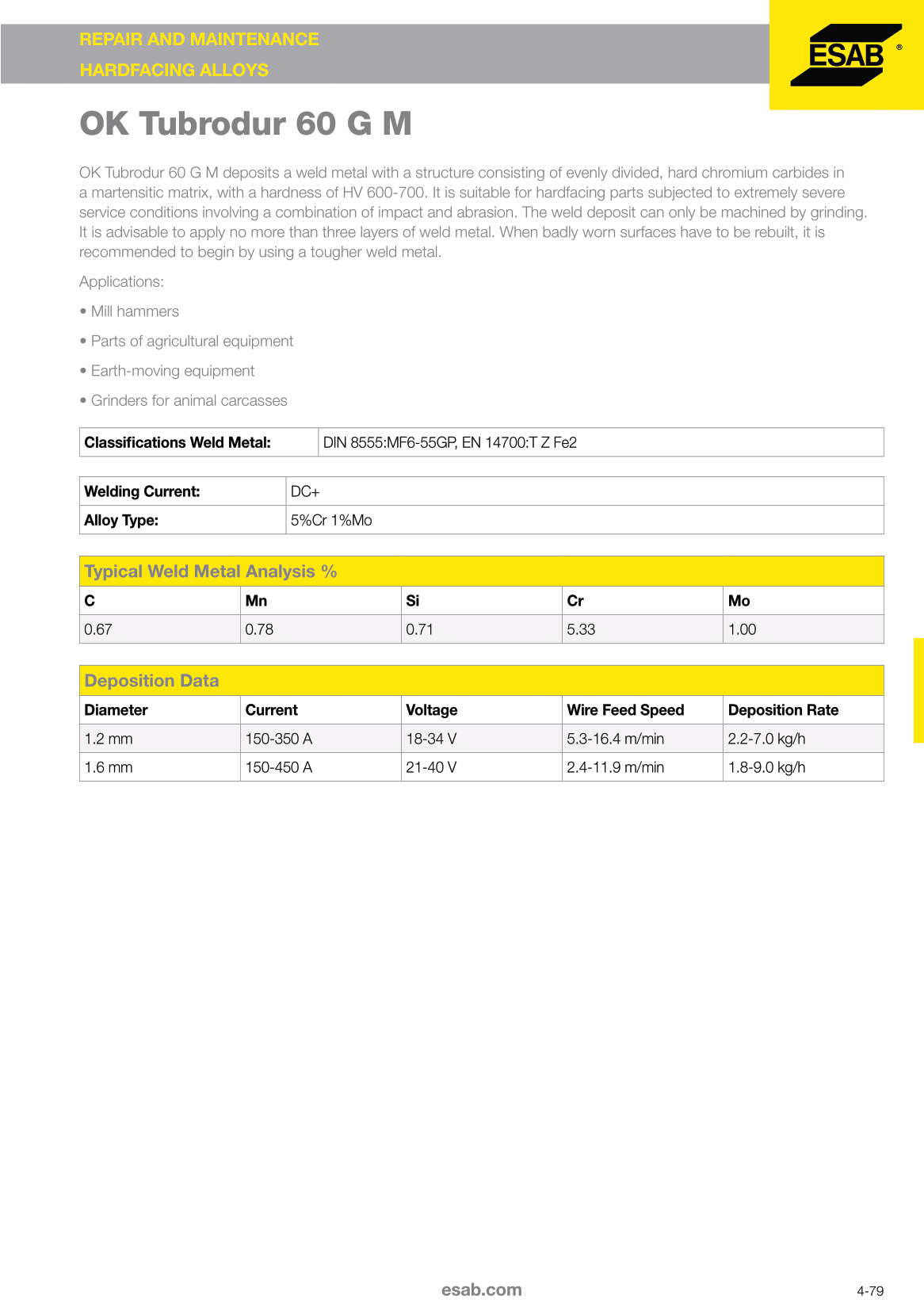The image size is (924, 1311).
Task: Click the 'Current' column header
Action: coord(321,710)
